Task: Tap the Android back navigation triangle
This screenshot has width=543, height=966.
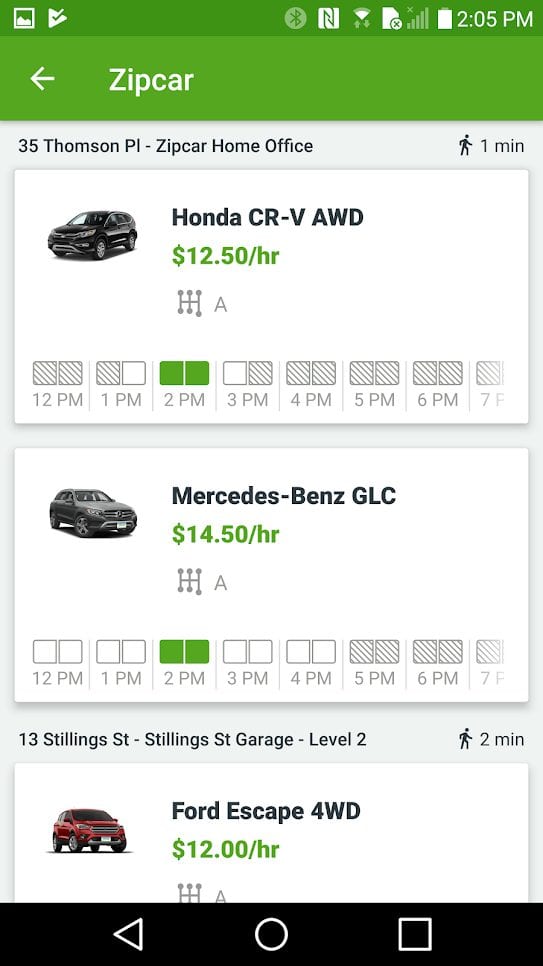Action: (x=129, y=934)
